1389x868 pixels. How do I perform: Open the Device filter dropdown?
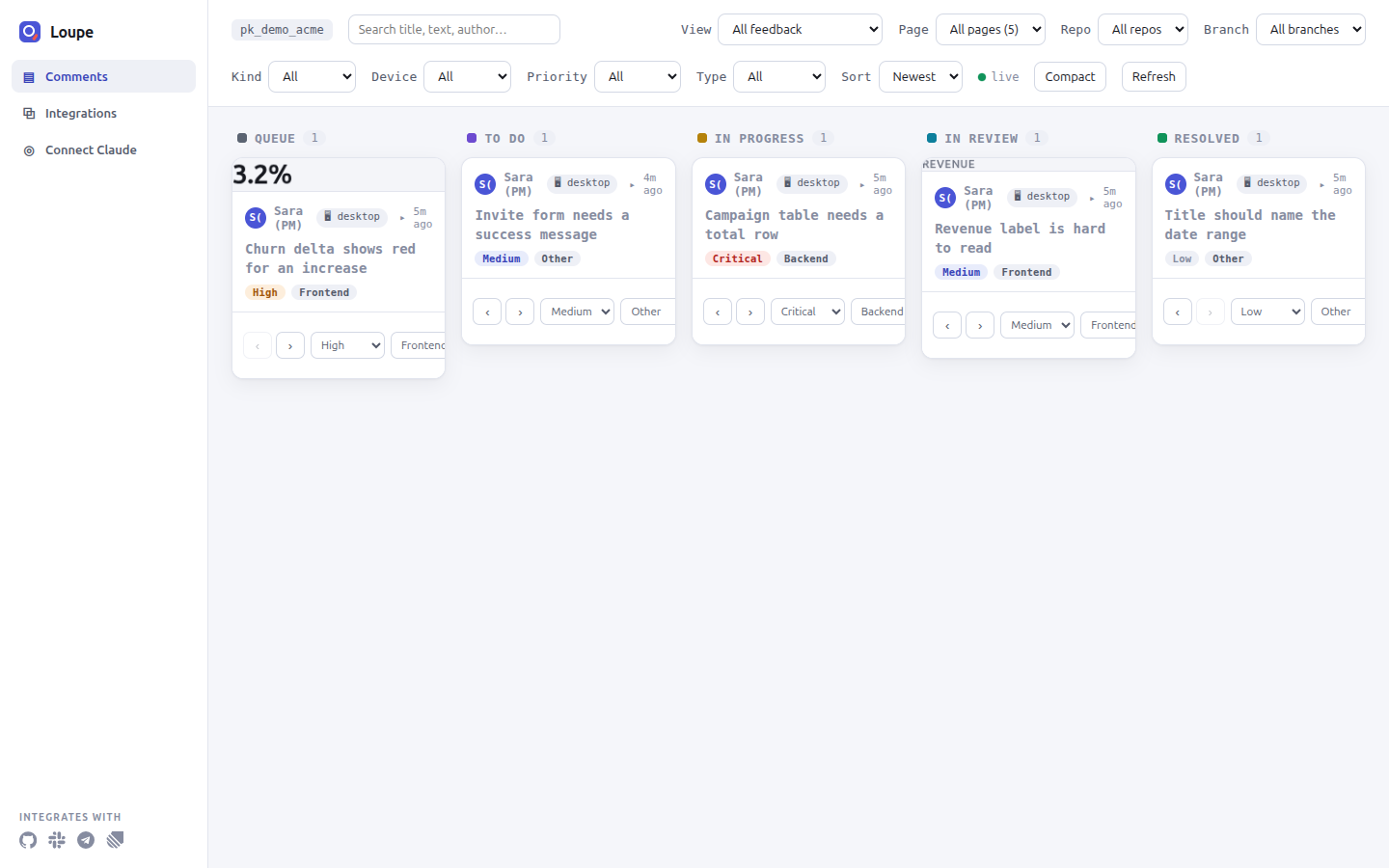[x=468, y=77]
